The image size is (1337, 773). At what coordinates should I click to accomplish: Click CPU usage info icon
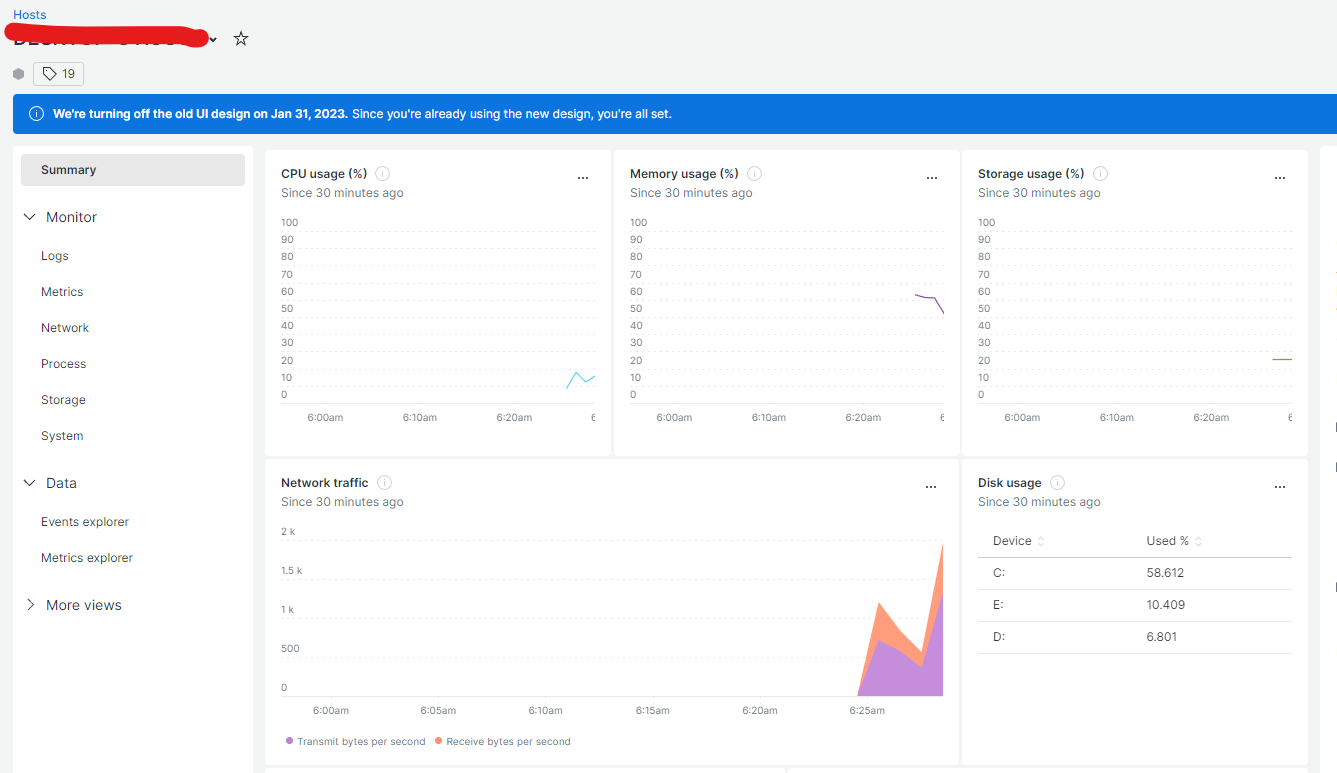382,174
